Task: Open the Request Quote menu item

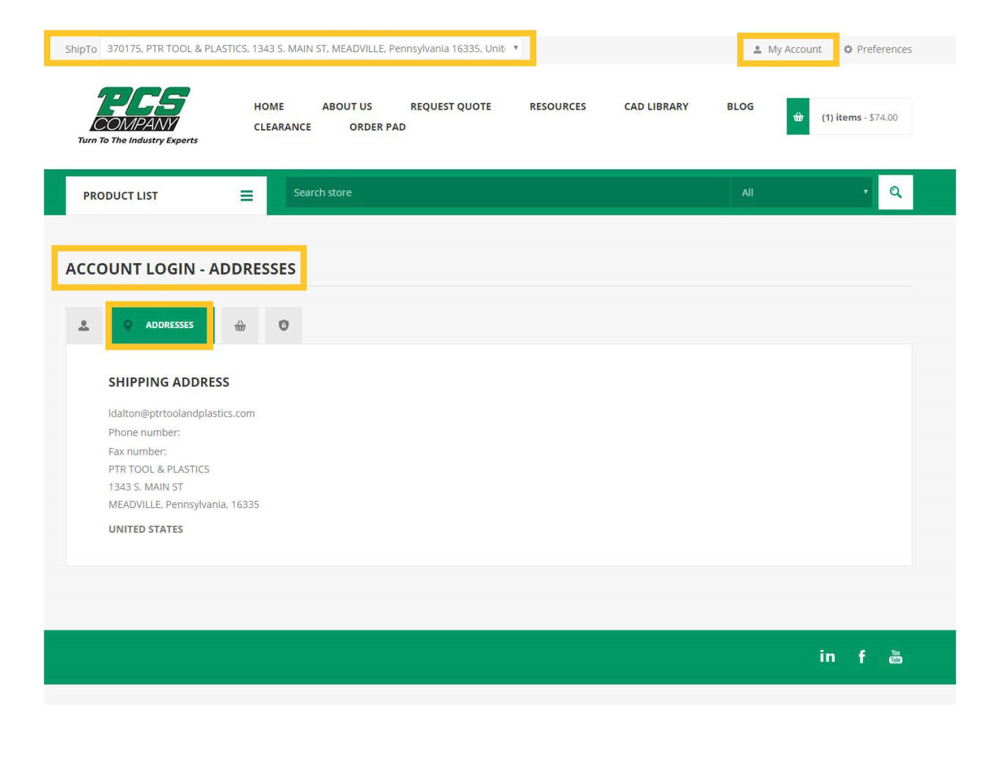Action: [450, 106]
